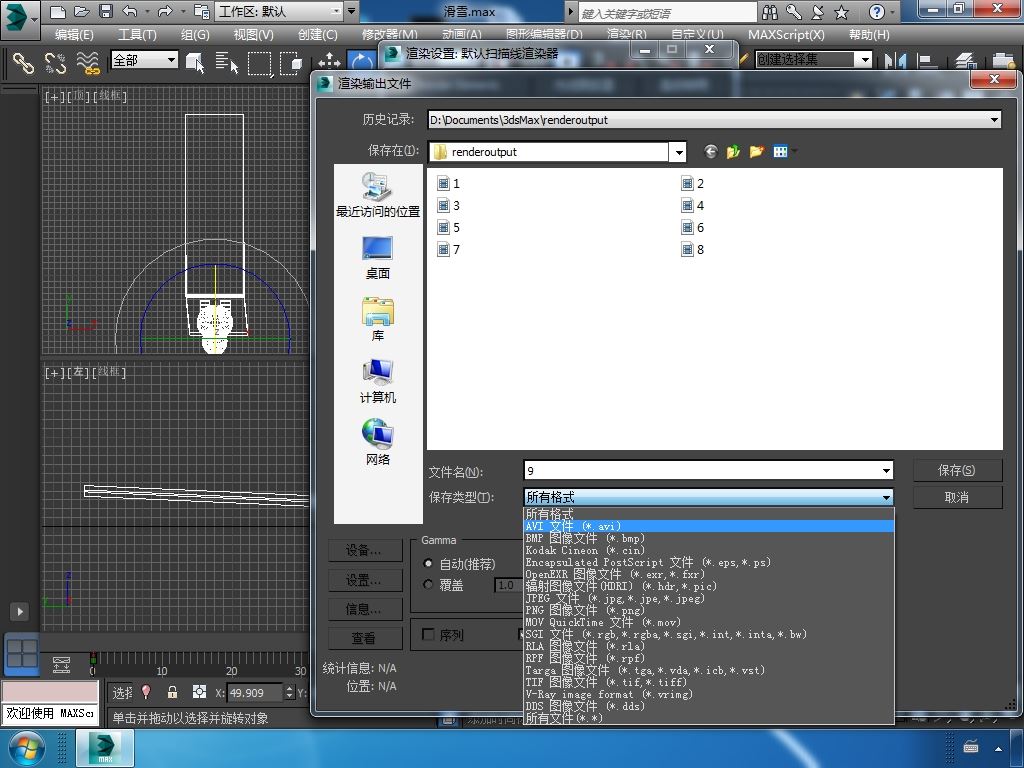Collapse the Save as type dropdown
1024x768 pixels.
tap(886, 497)
